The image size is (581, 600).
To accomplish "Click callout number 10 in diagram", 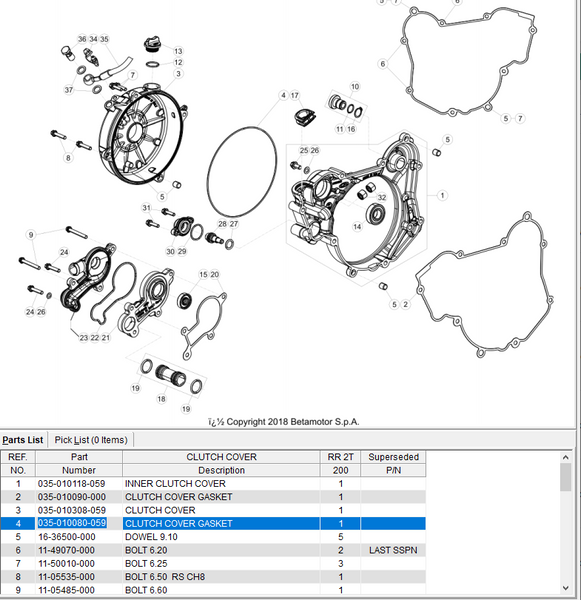I will (355, 86).
